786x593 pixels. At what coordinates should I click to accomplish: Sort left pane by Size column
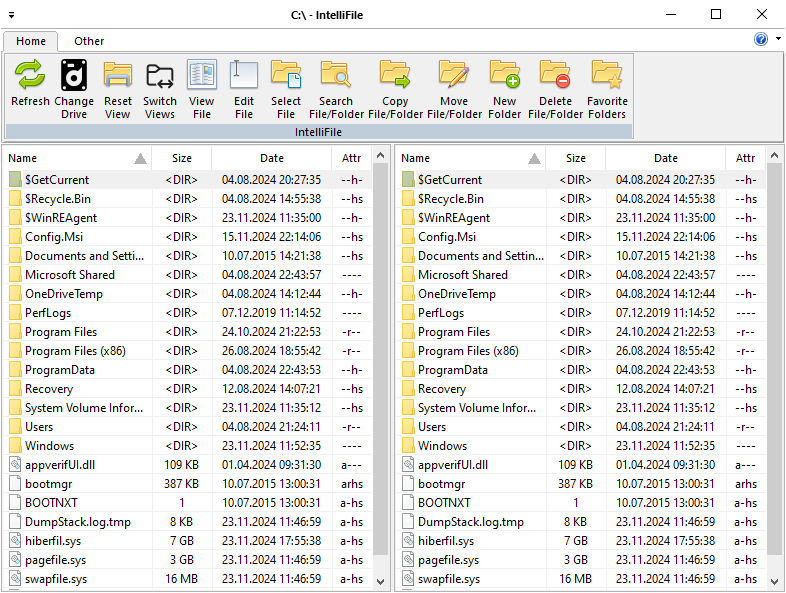coord(181,158)
